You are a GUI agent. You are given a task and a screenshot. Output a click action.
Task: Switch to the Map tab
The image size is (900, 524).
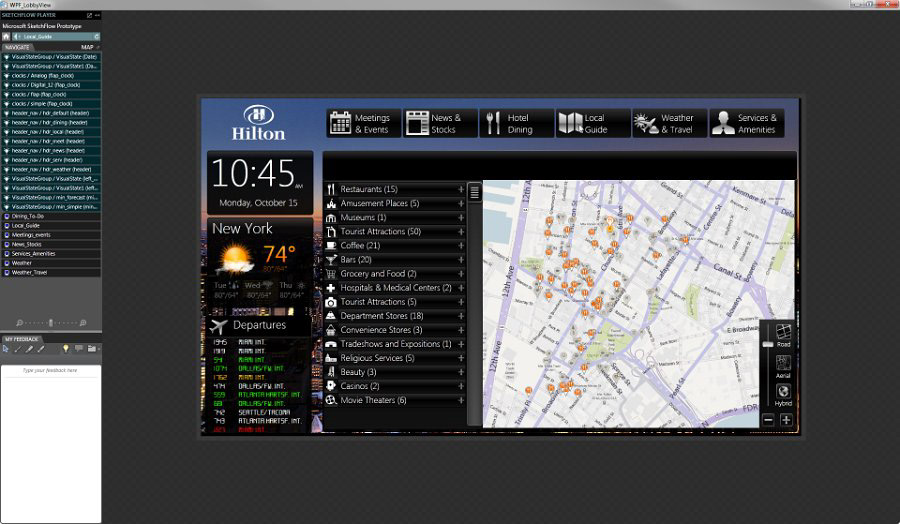(87, 47)
